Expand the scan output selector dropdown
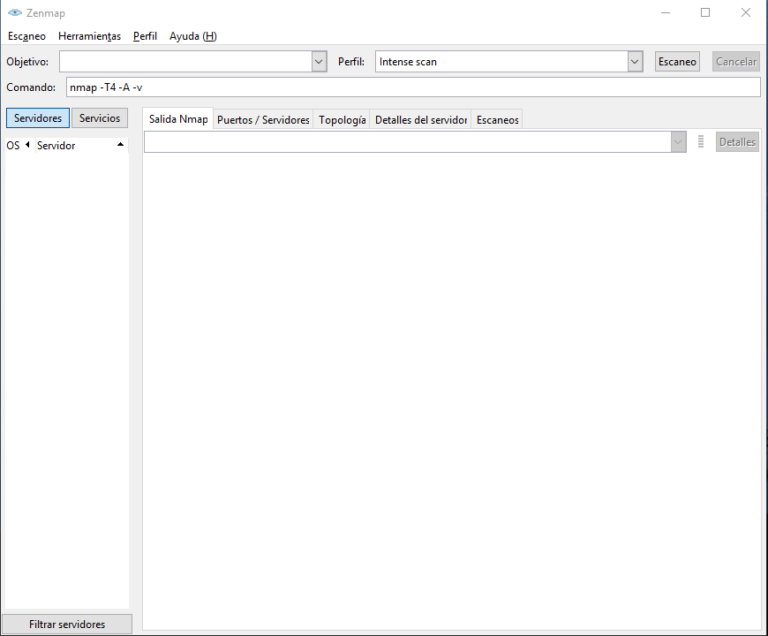 point(678,142)
